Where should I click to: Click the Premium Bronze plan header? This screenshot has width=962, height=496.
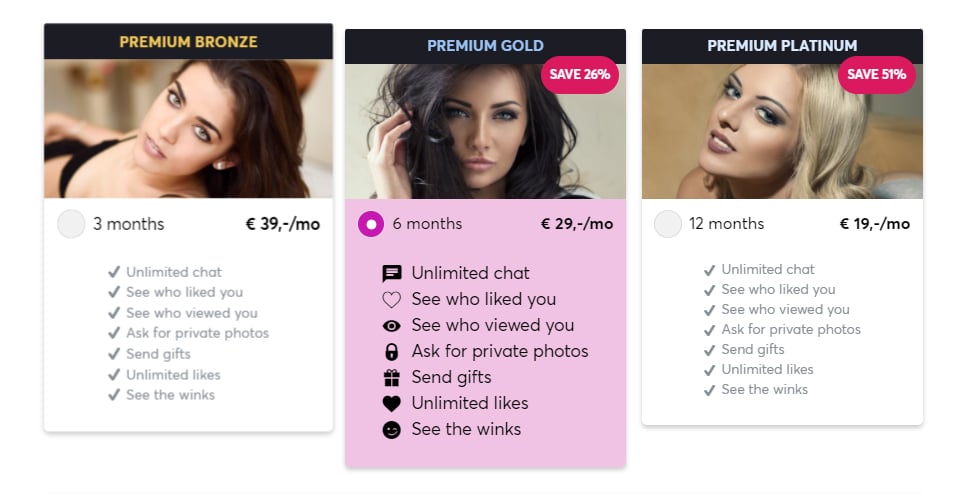(x=188, y=42)
